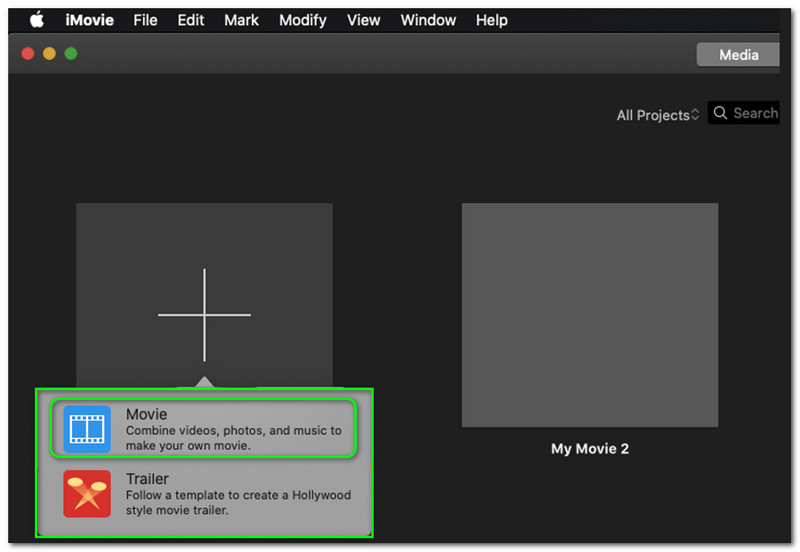Click 'Combine videos, photos, and music' description
The width and height of the screenshot is (800, 552).
point(234,438)
